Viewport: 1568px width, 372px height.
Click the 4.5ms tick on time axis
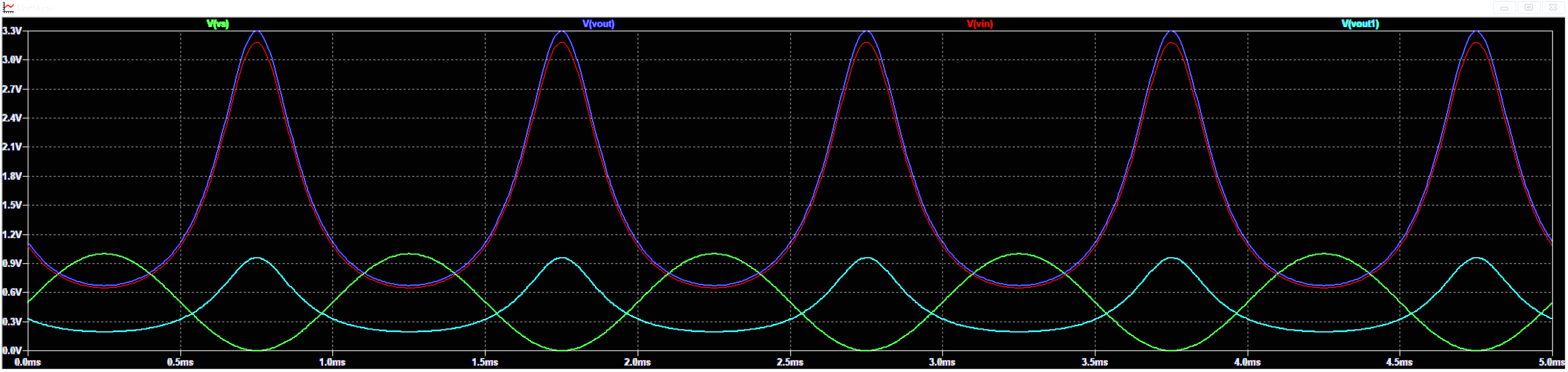pos(1399,362)
